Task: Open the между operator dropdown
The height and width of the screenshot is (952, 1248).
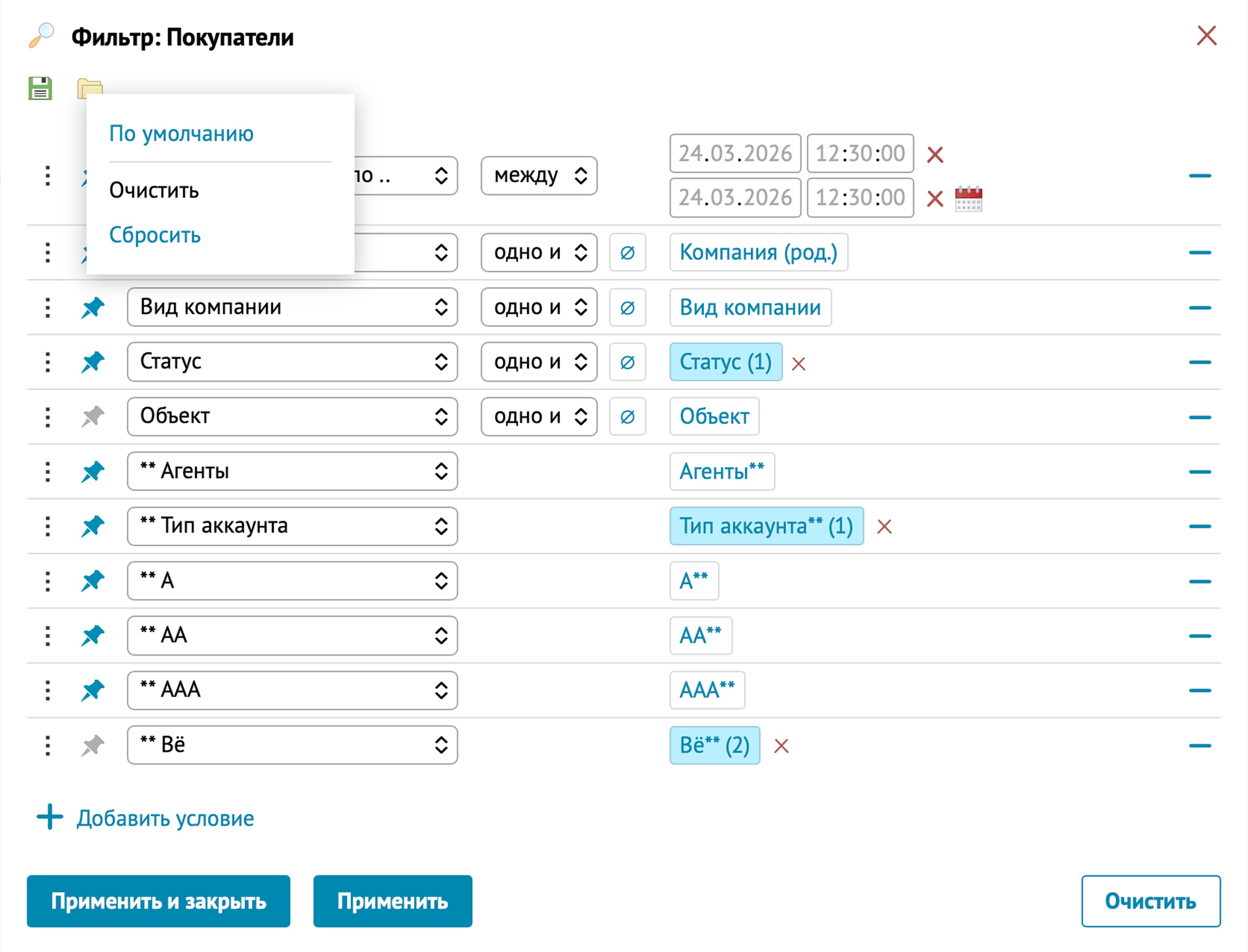Action: pyautogui.click(x=539, y=176)
